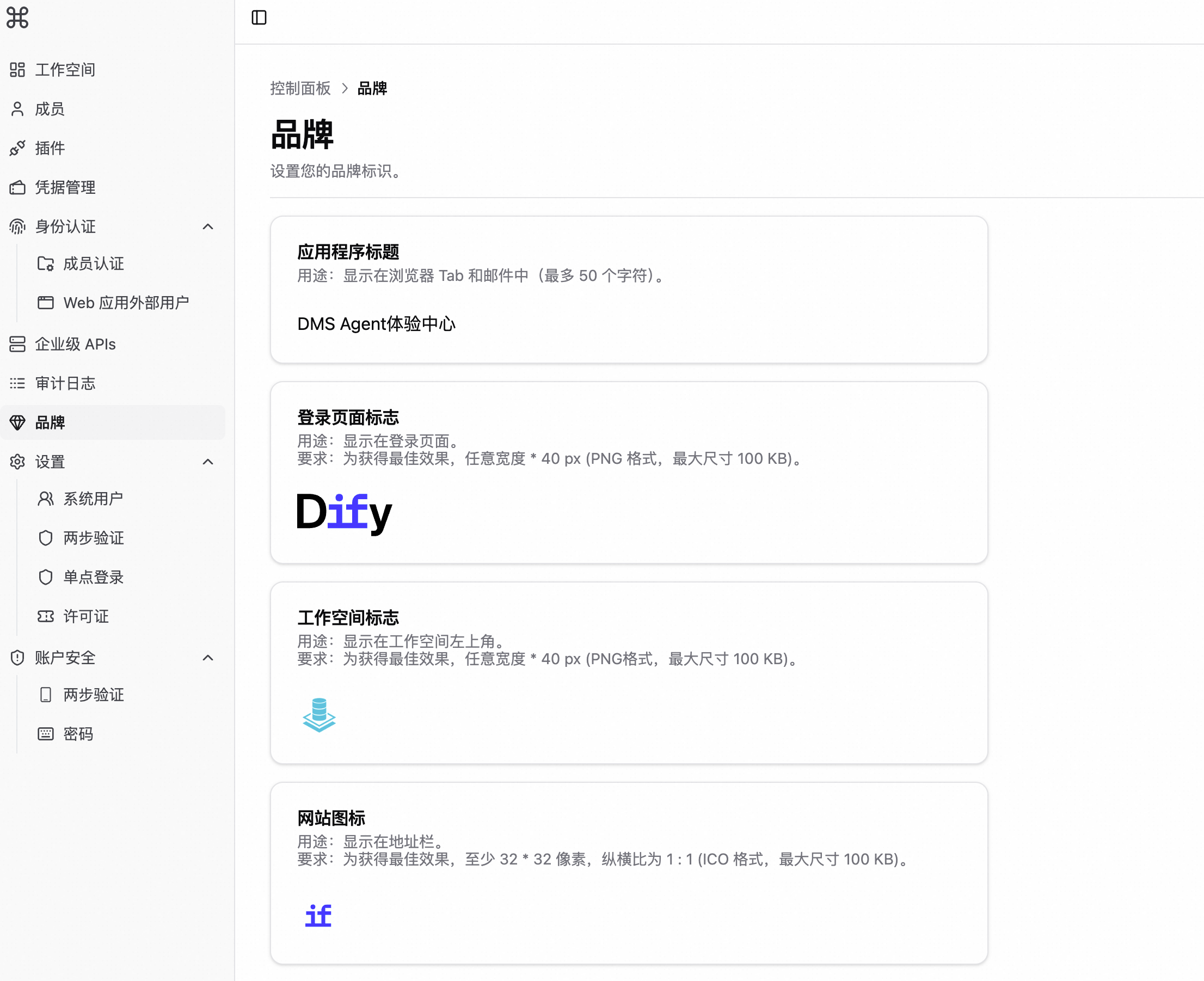Click the 凭据管理 wallet icon

click(x=17, y=188)
